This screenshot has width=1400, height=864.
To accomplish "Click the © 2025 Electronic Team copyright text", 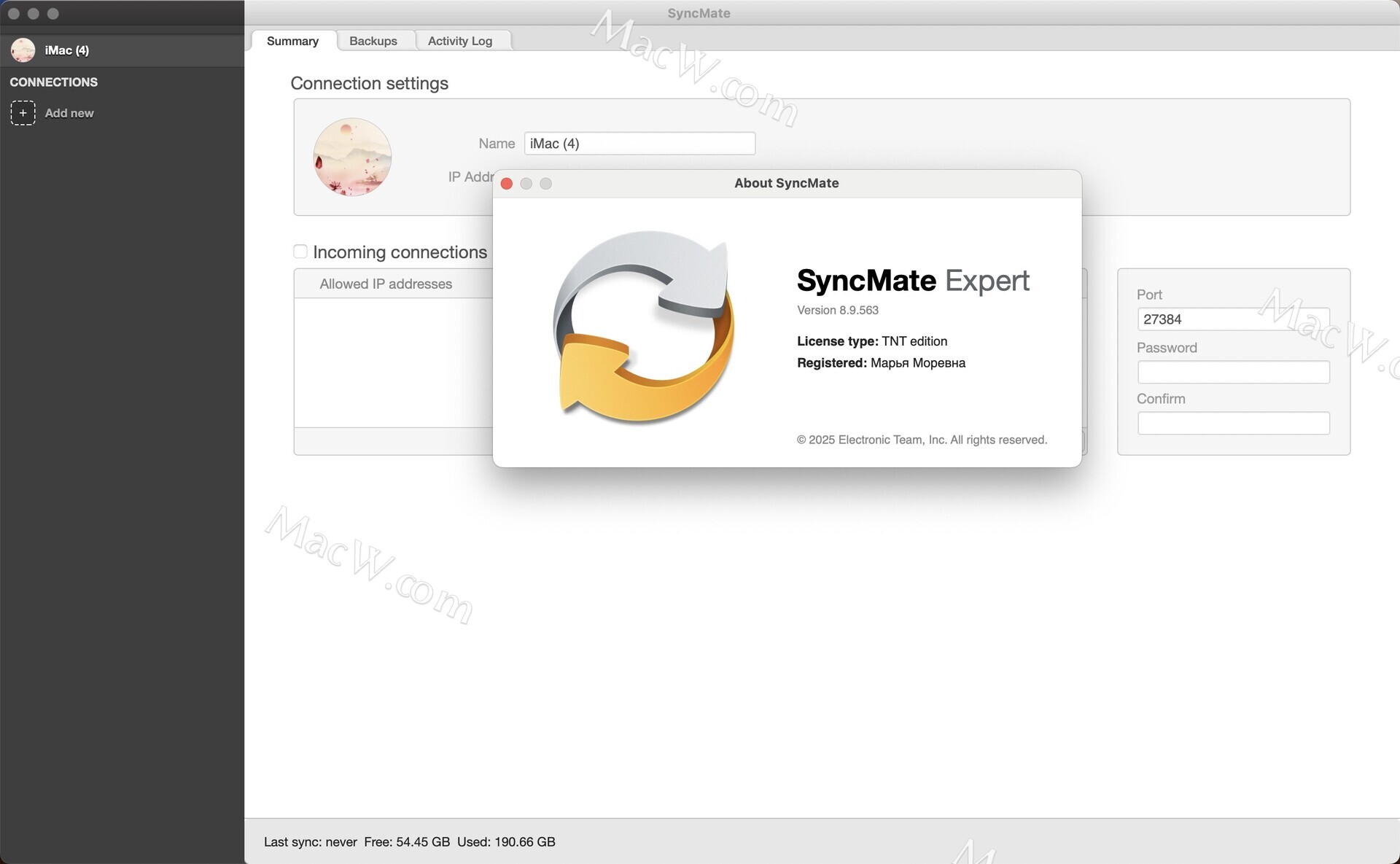I will pyautogui.click(x=922, y=440).
